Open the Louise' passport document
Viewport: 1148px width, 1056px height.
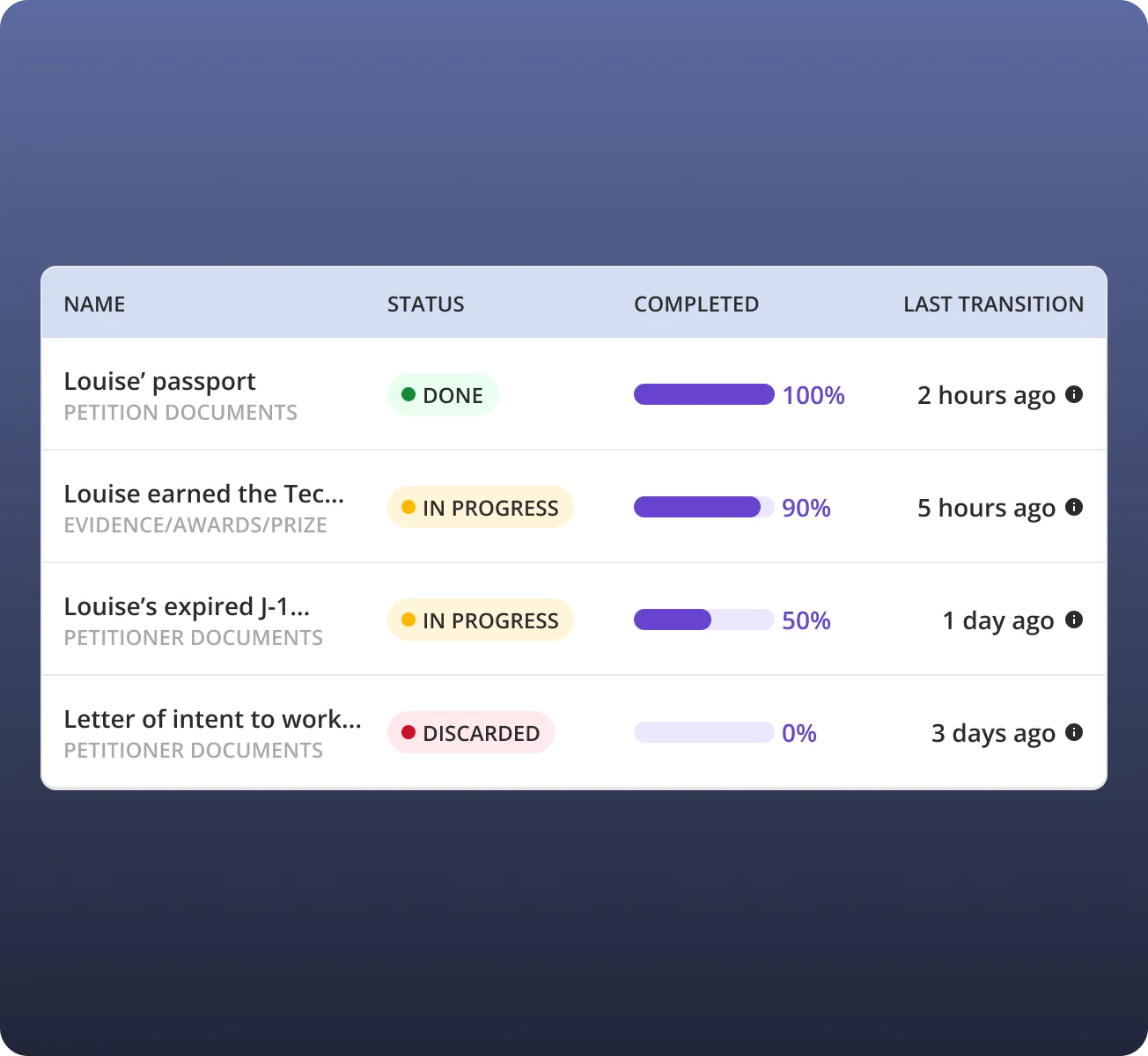click(160, 382)
